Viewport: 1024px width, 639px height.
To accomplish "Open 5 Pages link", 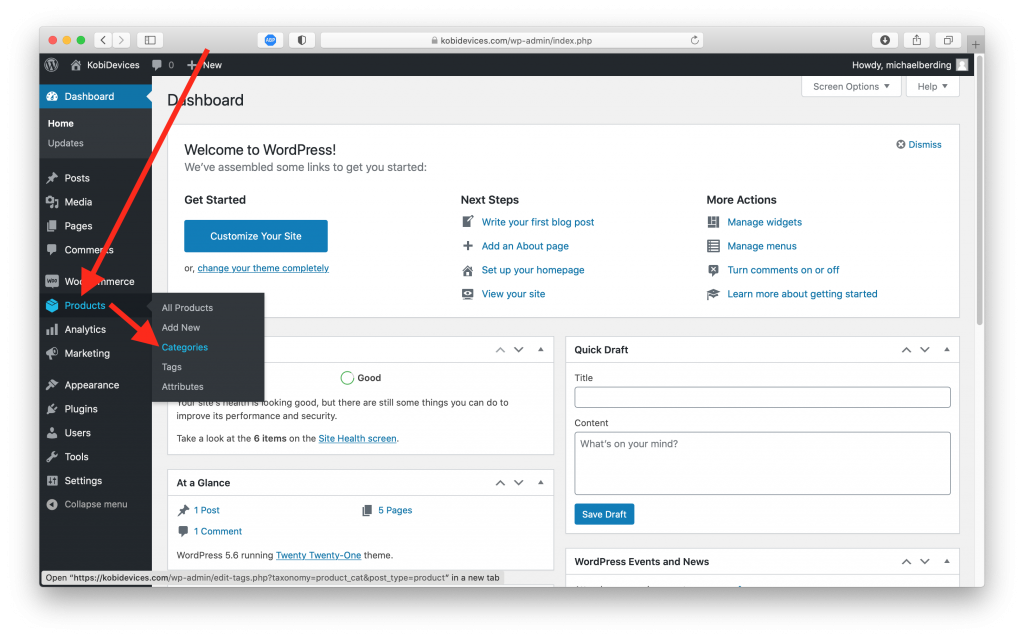I will coord(395,510).
